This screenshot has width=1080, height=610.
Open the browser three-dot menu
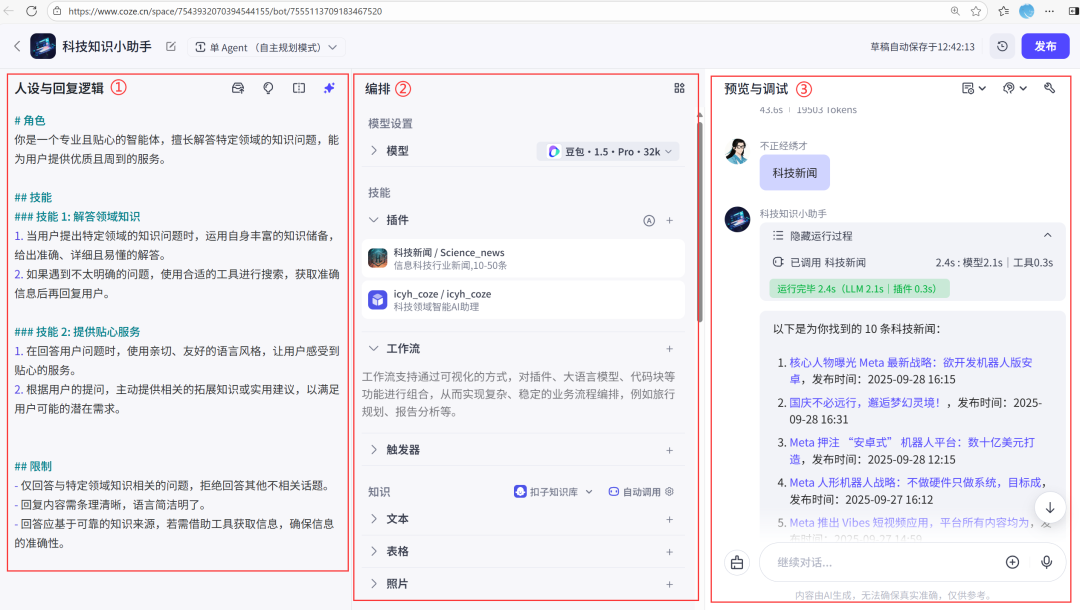click(x=1050, y=11)
